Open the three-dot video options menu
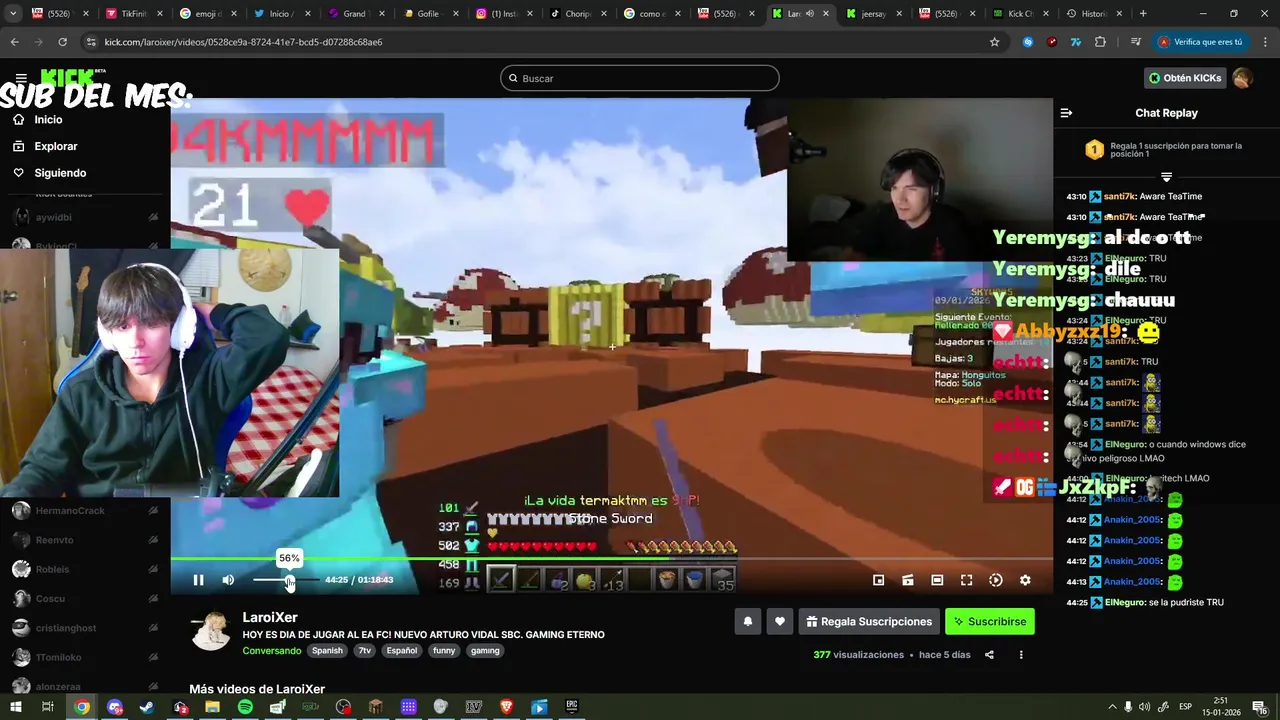This screenshot has height=720, width=1280. 1021,655
